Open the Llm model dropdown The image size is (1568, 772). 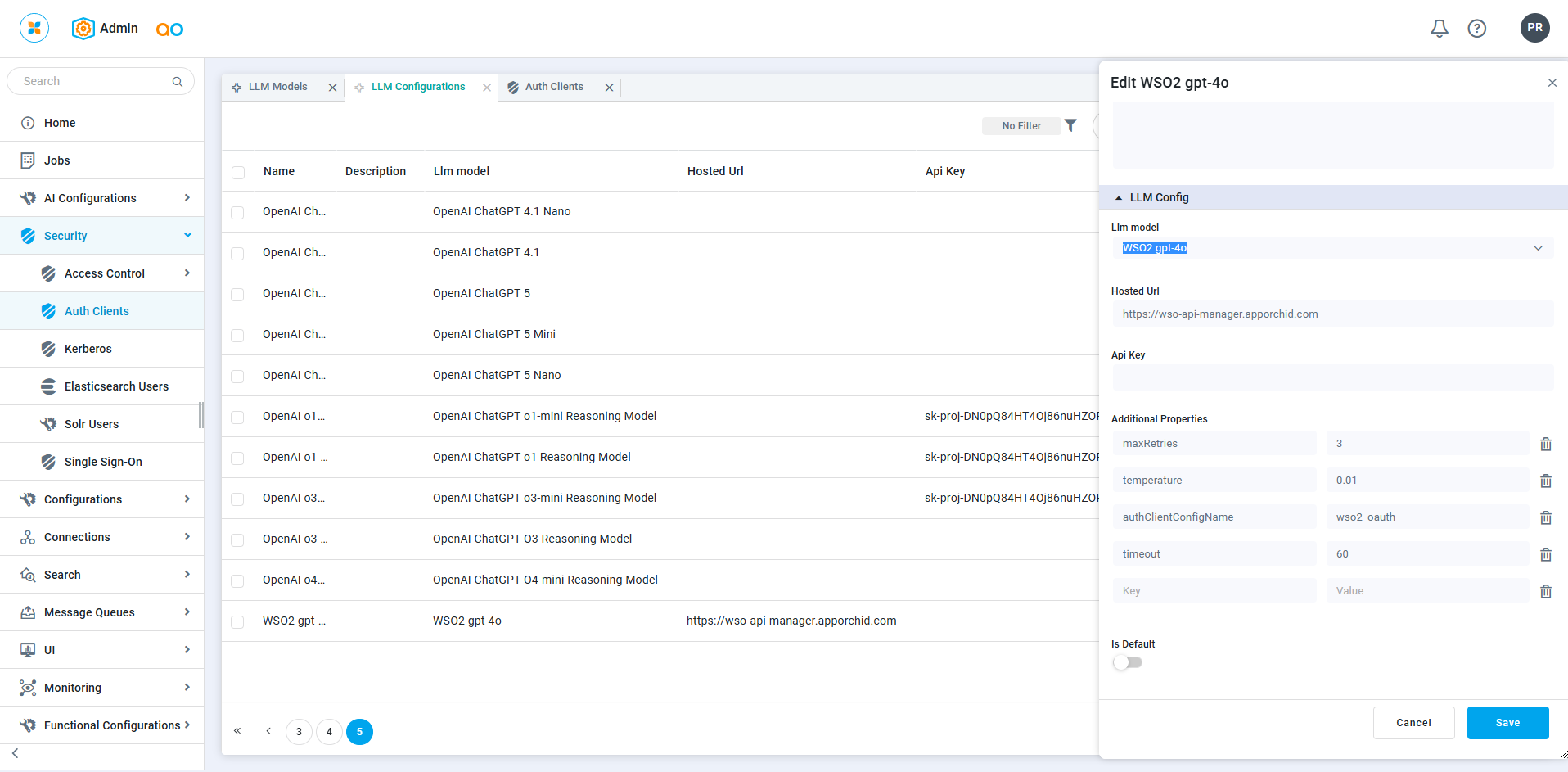pos(1331,248)
